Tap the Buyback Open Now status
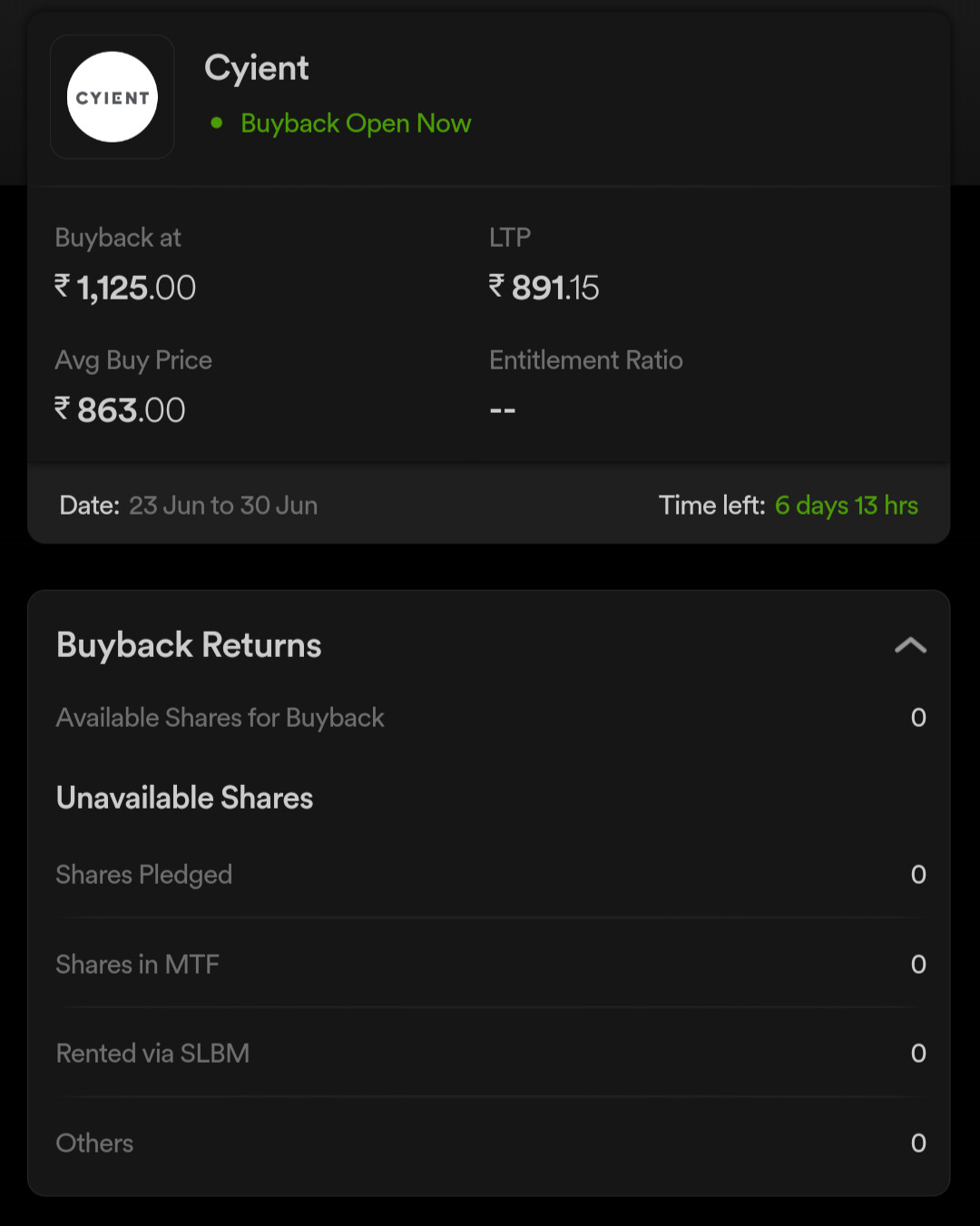 click(356, 123)
